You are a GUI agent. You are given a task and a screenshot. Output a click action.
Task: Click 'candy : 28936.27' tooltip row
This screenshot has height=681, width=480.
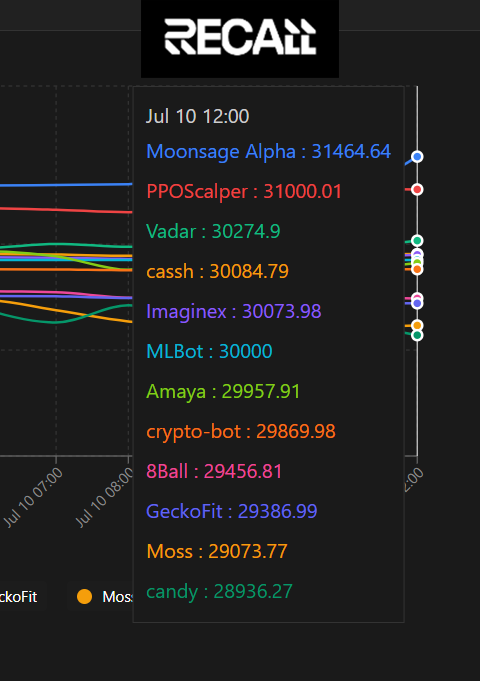coord(219,592)
